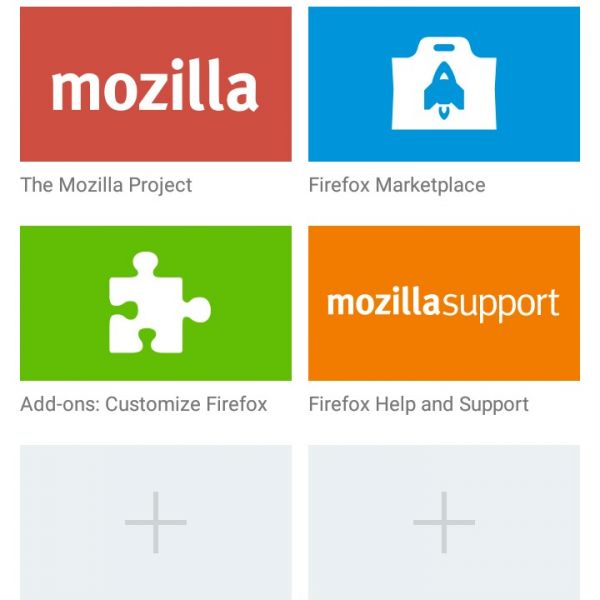Select the 'Firefox Marketplace' caption
The height and width of the screenshot is (600, 600).
[x=396, y=185]
